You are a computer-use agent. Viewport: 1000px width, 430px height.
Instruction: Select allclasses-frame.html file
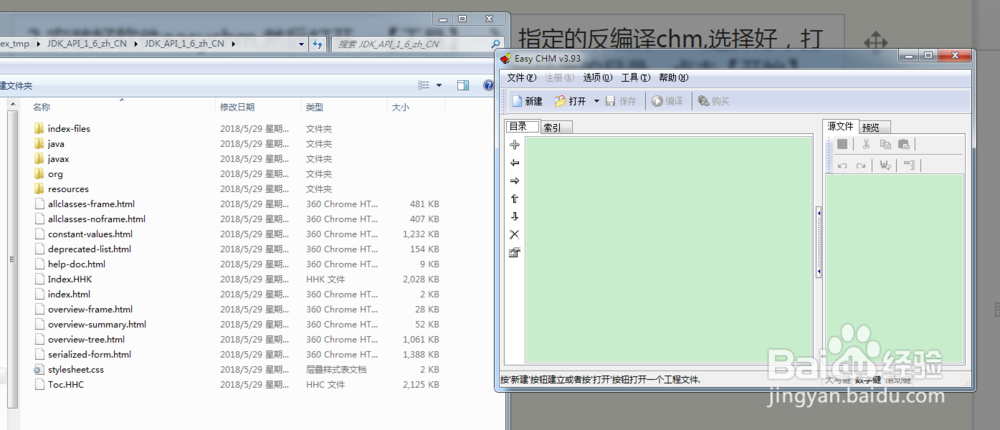pos(91,204)
